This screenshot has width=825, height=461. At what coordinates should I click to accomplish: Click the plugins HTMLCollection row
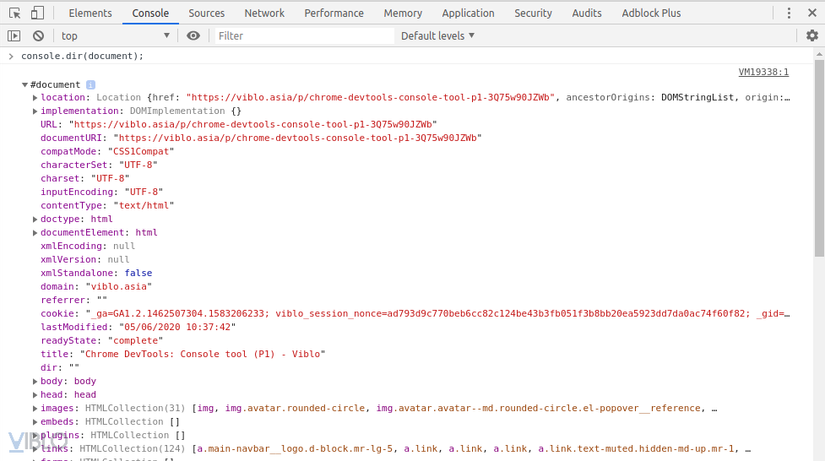[113, 435]
